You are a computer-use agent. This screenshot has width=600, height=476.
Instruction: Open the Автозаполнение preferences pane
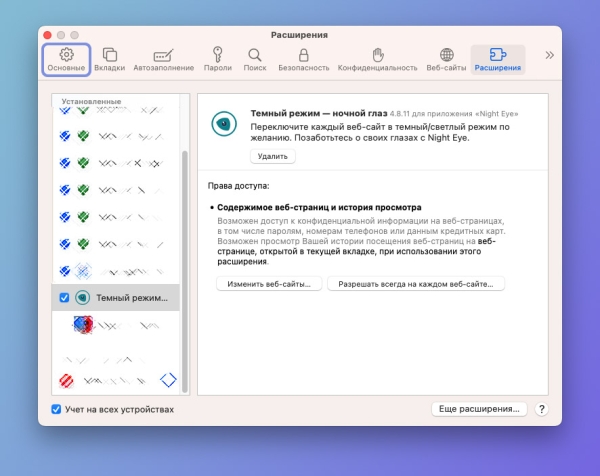coord(163,59)
